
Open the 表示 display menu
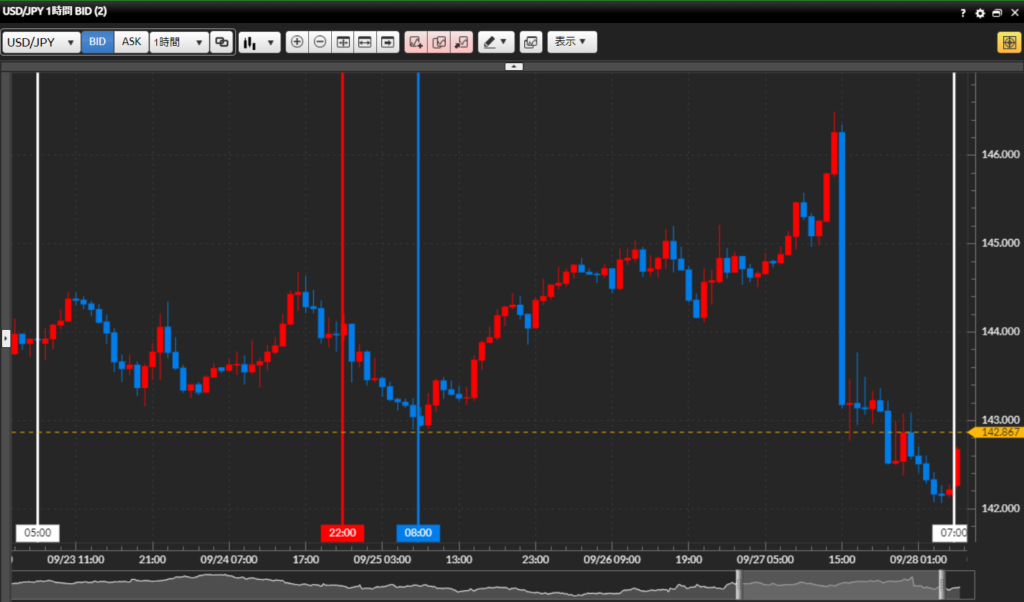[x=572, y=42]
